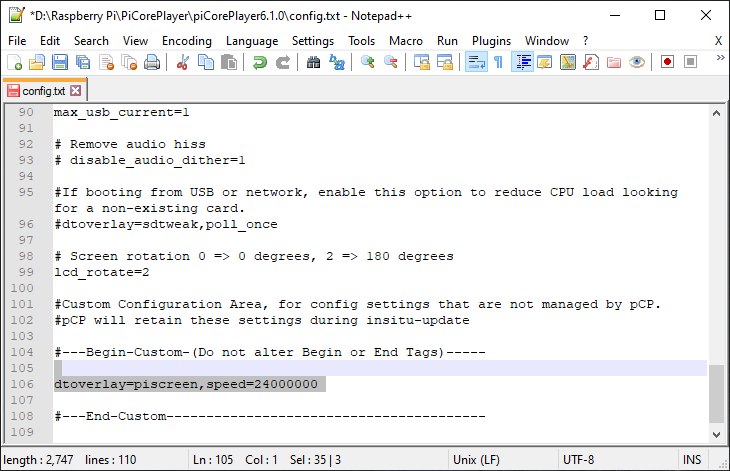Image resolution: width=730 pixels, height=471 pixels.
Task: Select the config.txt document tab
Action: point(44,91)
